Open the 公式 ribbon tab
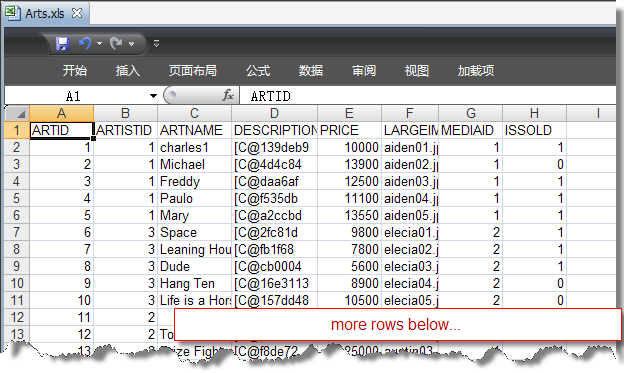 pos(258,71)
